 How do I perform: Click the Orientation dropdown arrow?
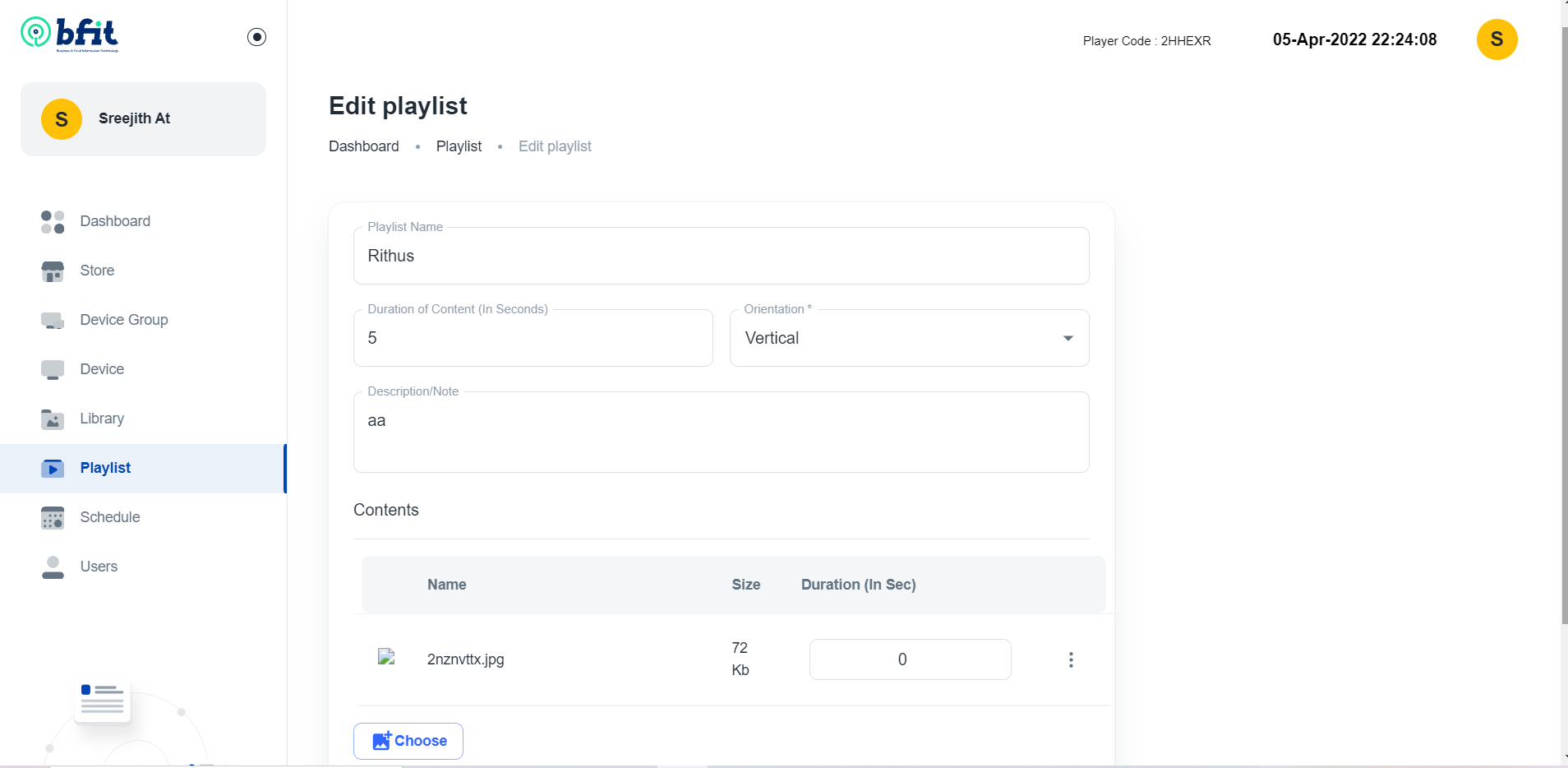click(1068, 338)
